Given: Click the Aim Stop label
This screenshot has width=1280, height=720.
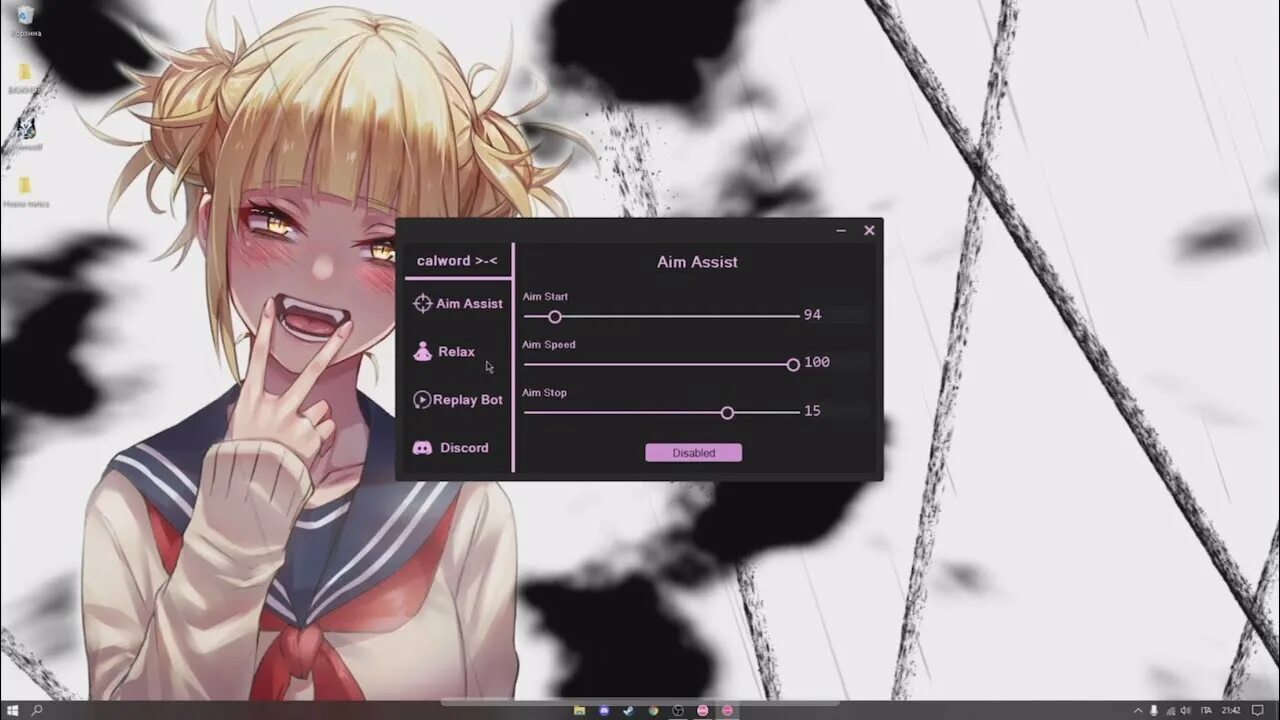Looking at the screenshot, I should [544, 393].
